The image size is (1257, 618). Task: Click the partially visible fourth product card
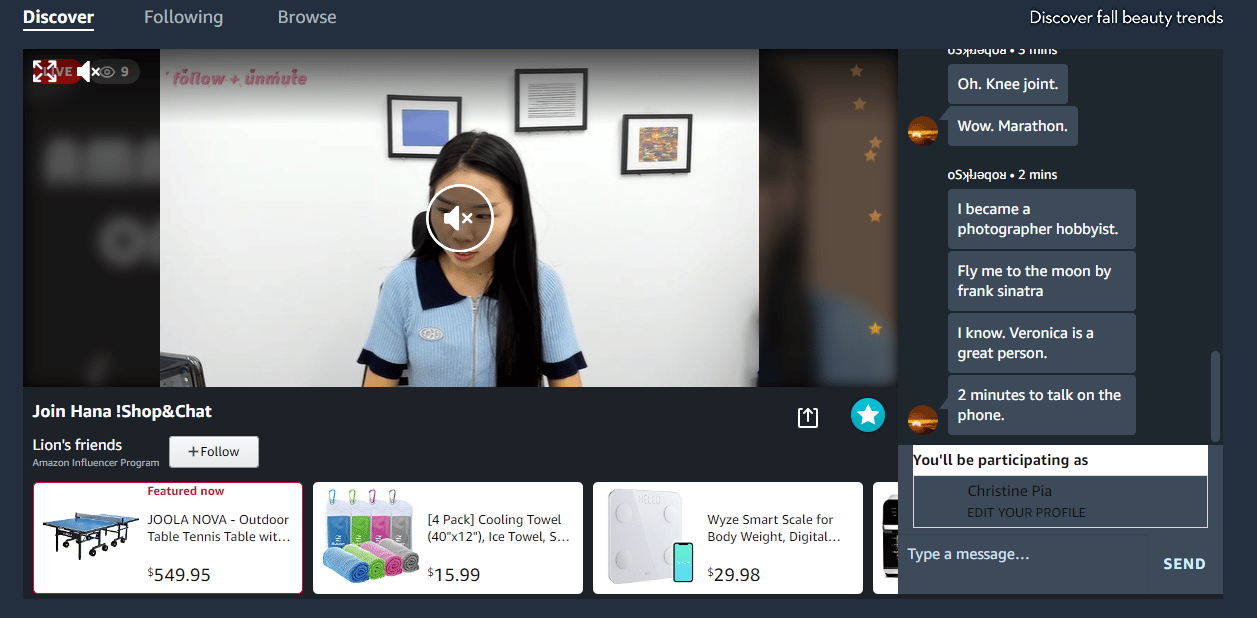[x=885, y=538]
